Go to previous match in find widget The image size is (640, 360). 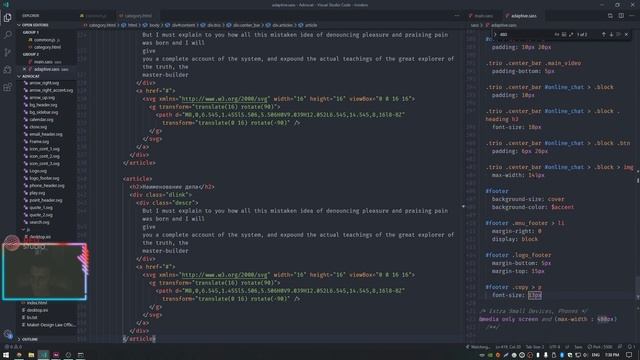point(604,35)
